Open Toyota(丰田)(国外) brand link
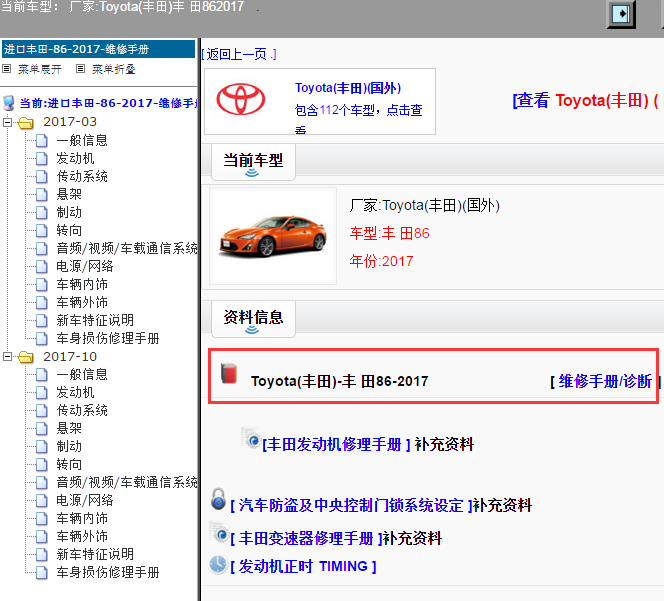The width and height of the screenshot is (664, 601). tap(348, 88)
